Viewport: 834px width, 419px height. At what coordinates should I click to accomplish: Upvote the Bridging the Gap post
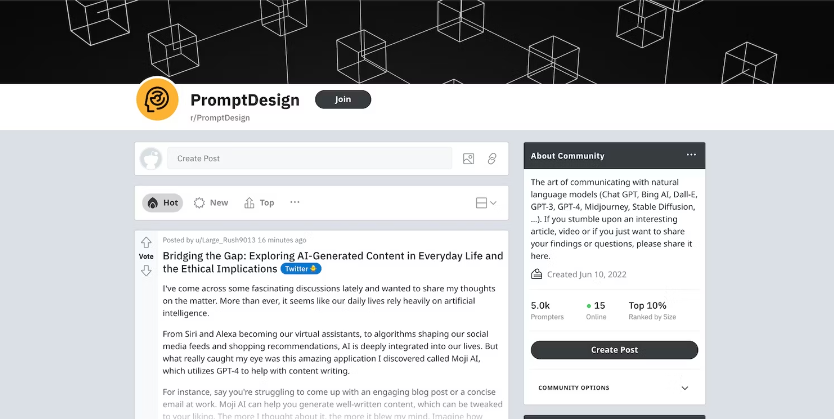(146, 242)
